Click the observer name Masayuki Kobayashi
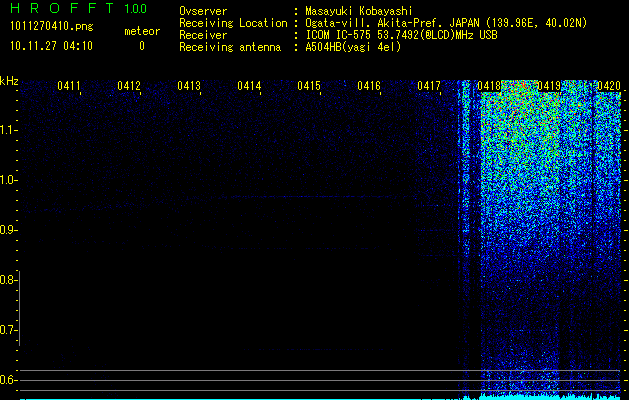 pos(359,11)
